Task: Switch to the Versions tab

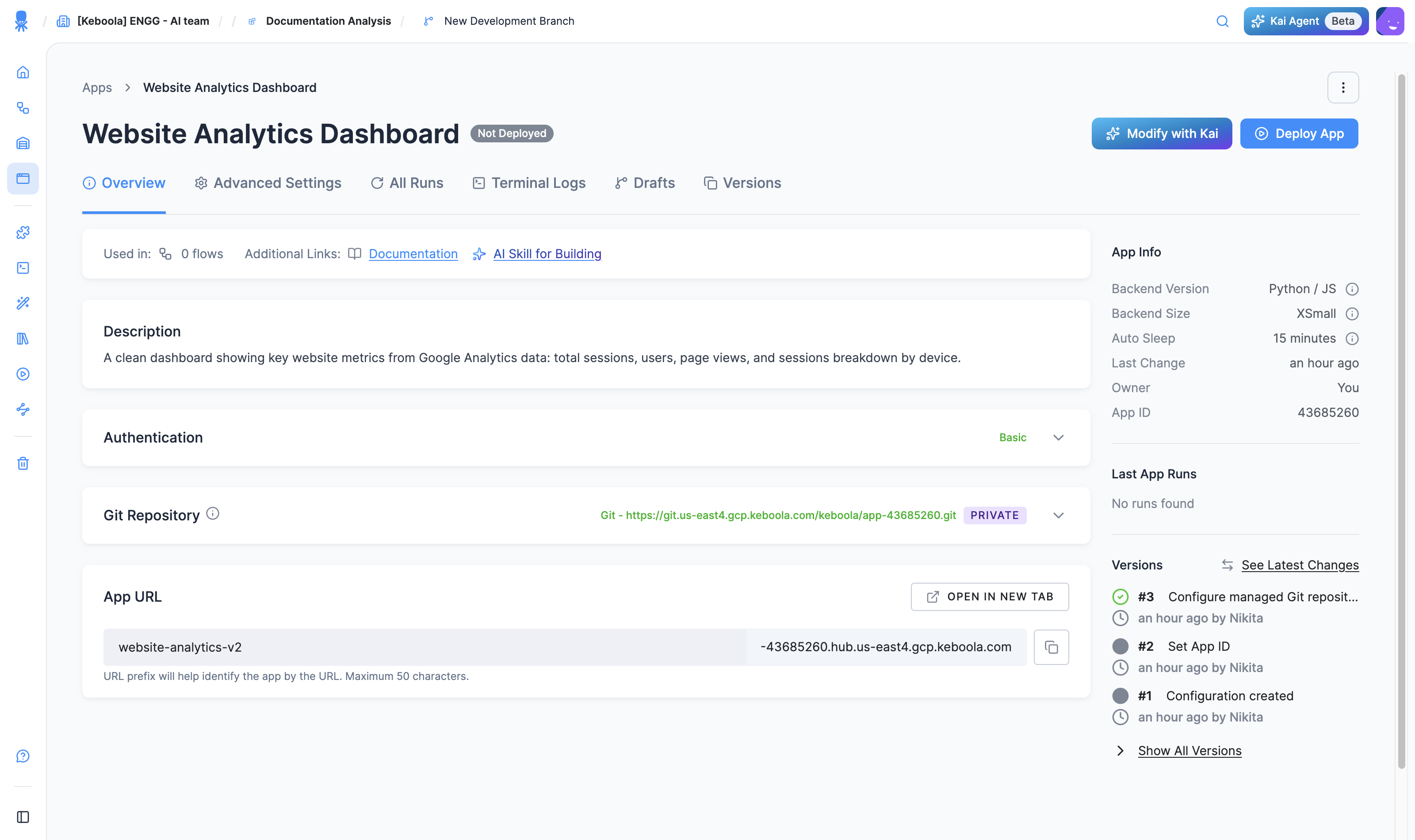Action: click(742, 183)
